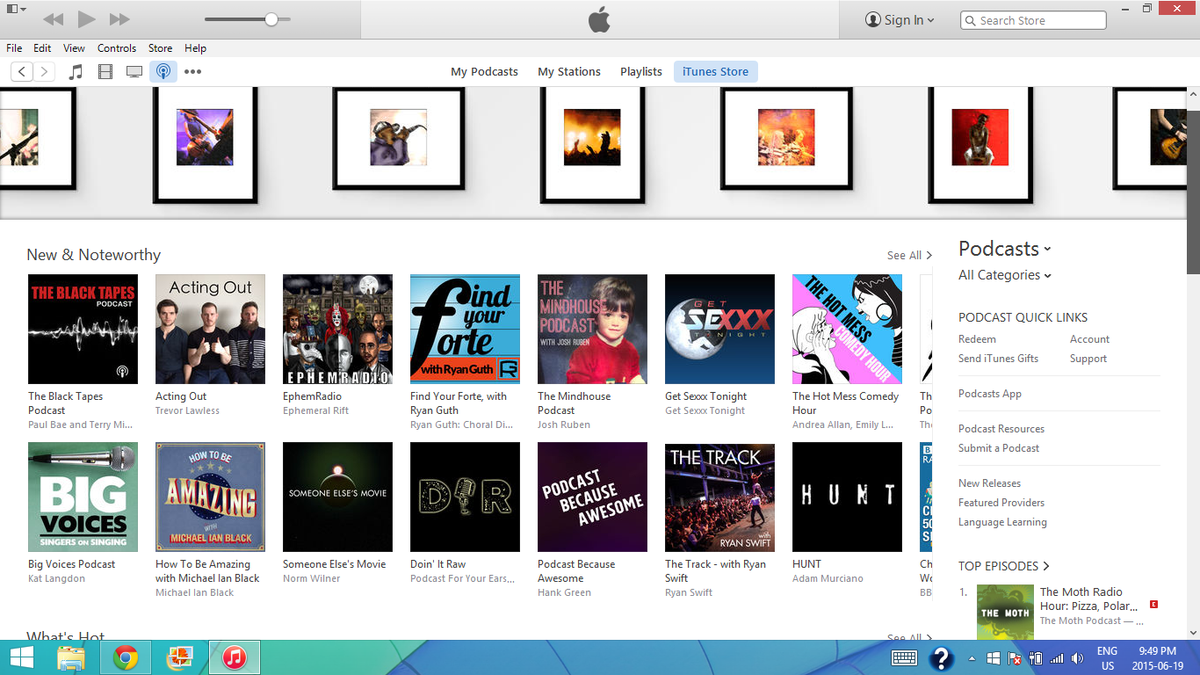Open the EphemRadio podcast artwork

(x=338, y=329)
